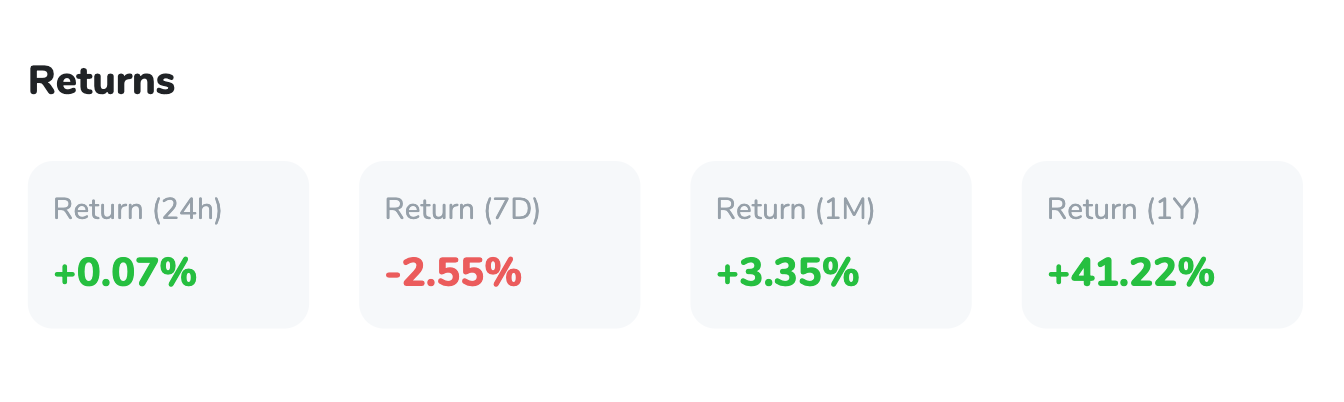This screenshot has height=402, width=1344.
Task: Select the (1Y) period text
Action: (1174, 210)
